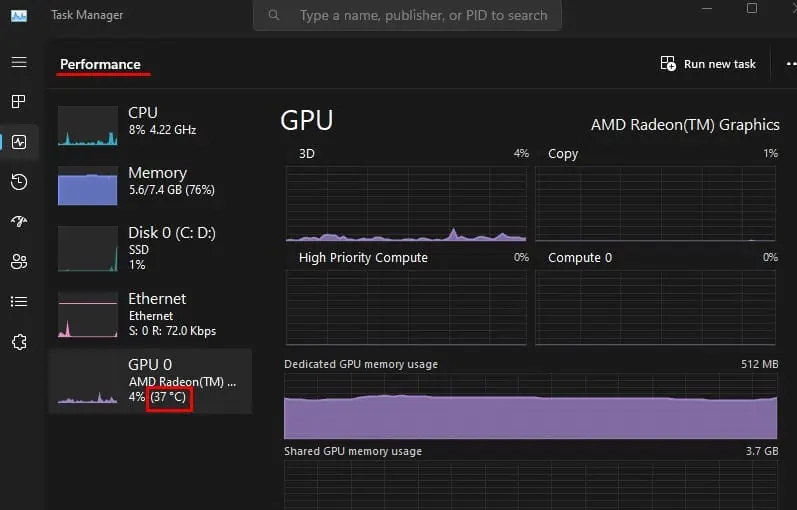Open the hamburger navigation menu

click(19, 62)
